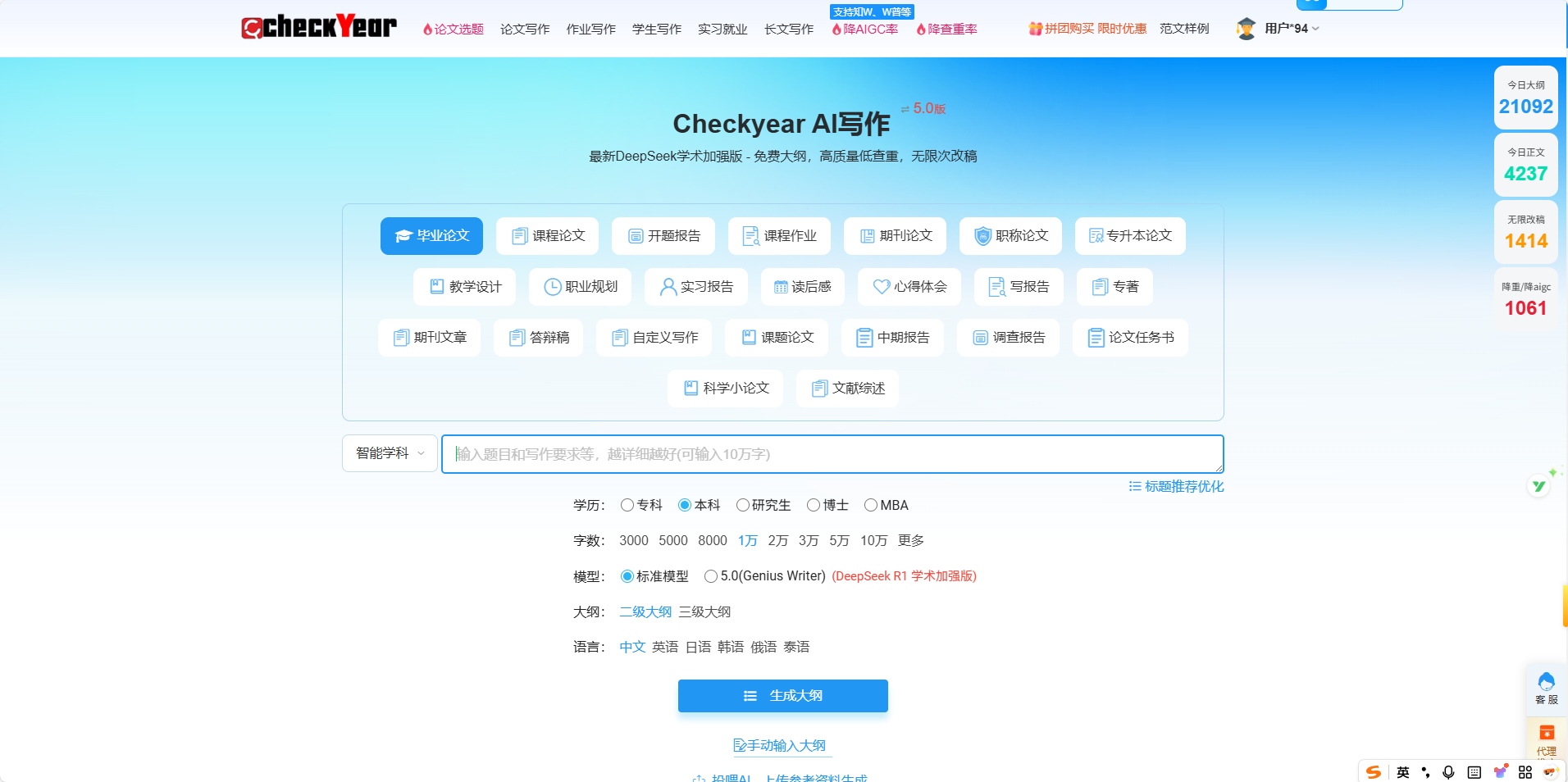This screenshot has height=782, width=1568.
Task: Expand the 用户*94 account menu
Action: 1292,29
